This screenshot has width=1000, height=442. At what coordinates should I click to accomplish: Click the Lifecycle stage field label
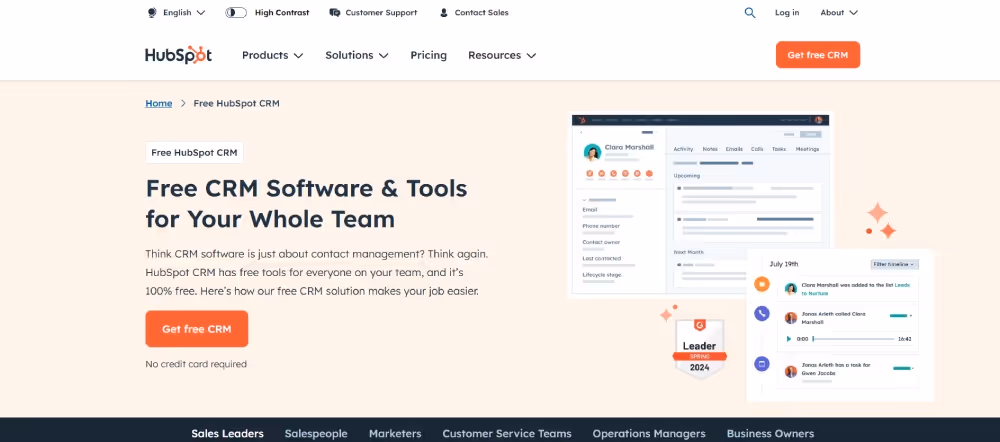(x=601, y=274)
